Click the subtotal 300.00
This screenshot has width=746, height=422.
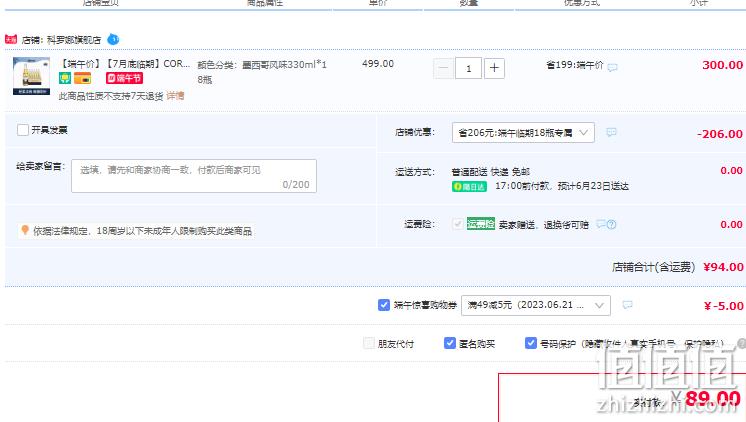(722, 65)
